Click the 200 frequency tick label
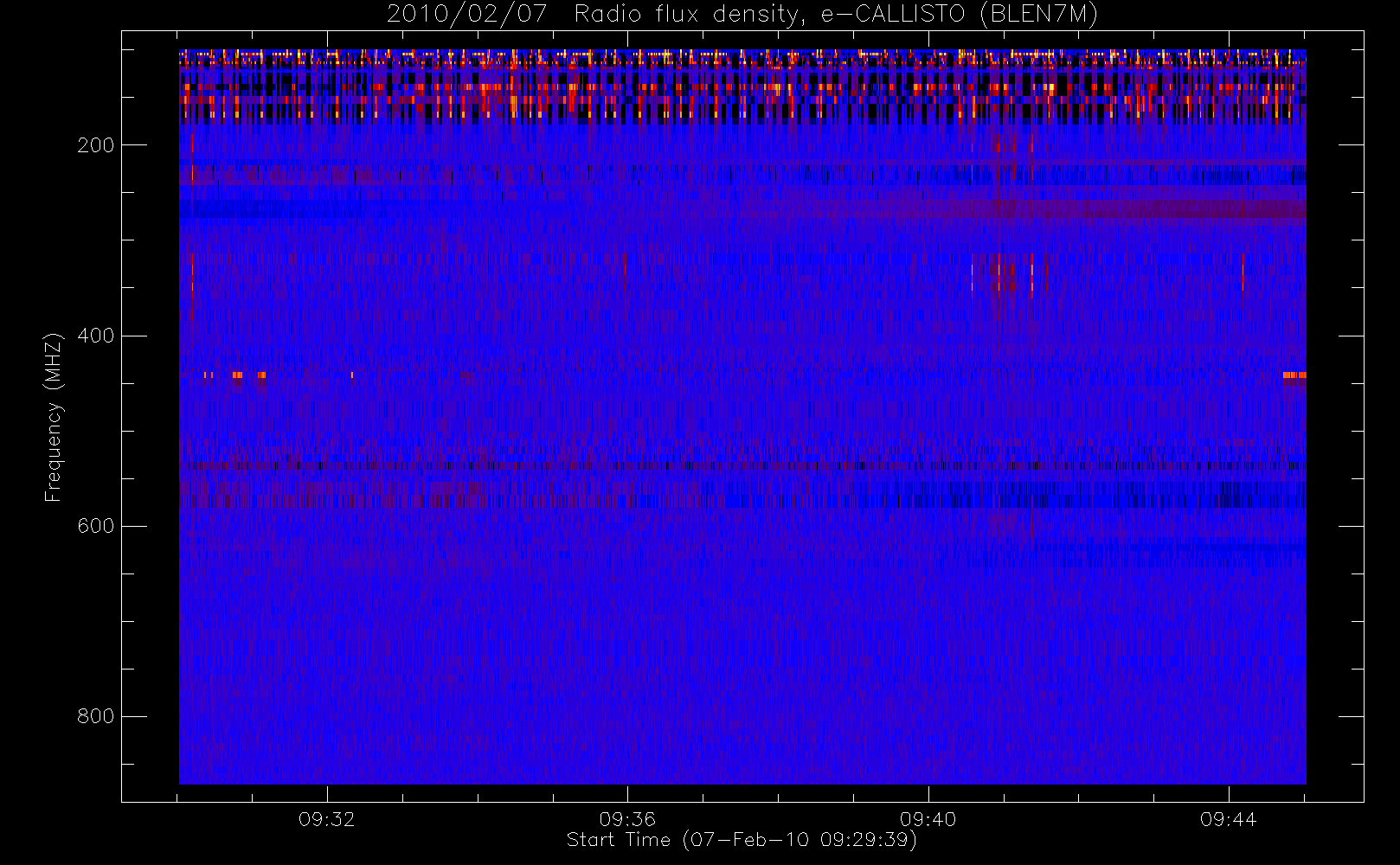The height and width of the screenshot is (865, 1400). tap(96, 145)
